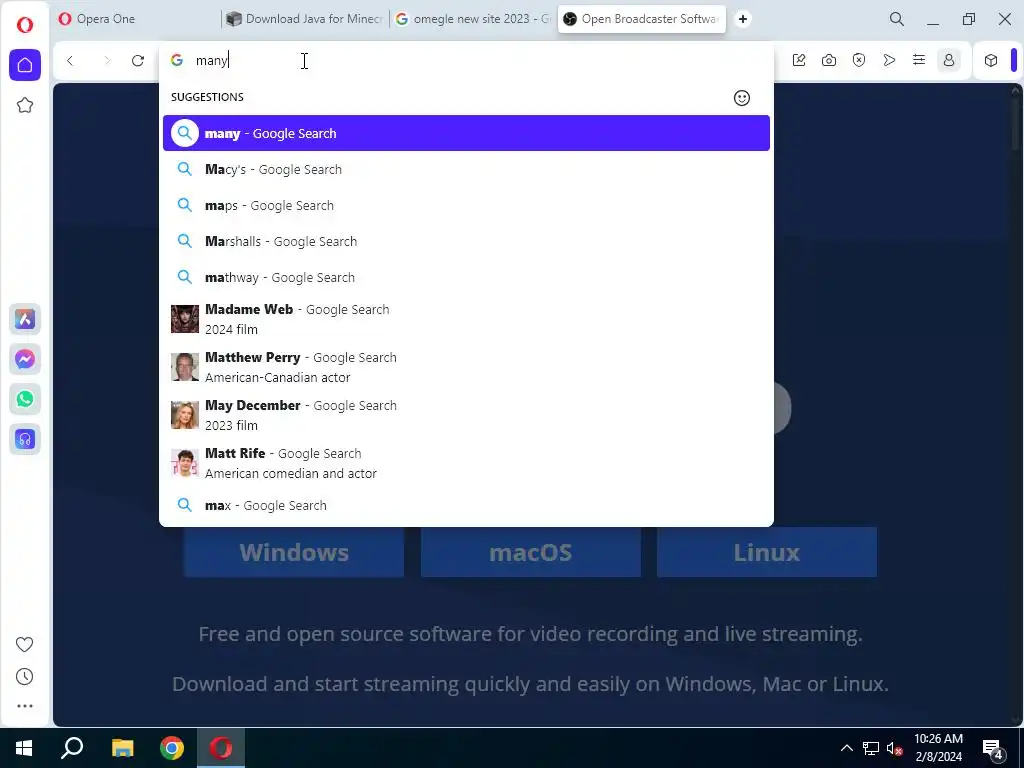This screenshot has height=768, width=1024.
Task: Click the Matthew Perry photo thumbnail
Action: click(185, 367)
